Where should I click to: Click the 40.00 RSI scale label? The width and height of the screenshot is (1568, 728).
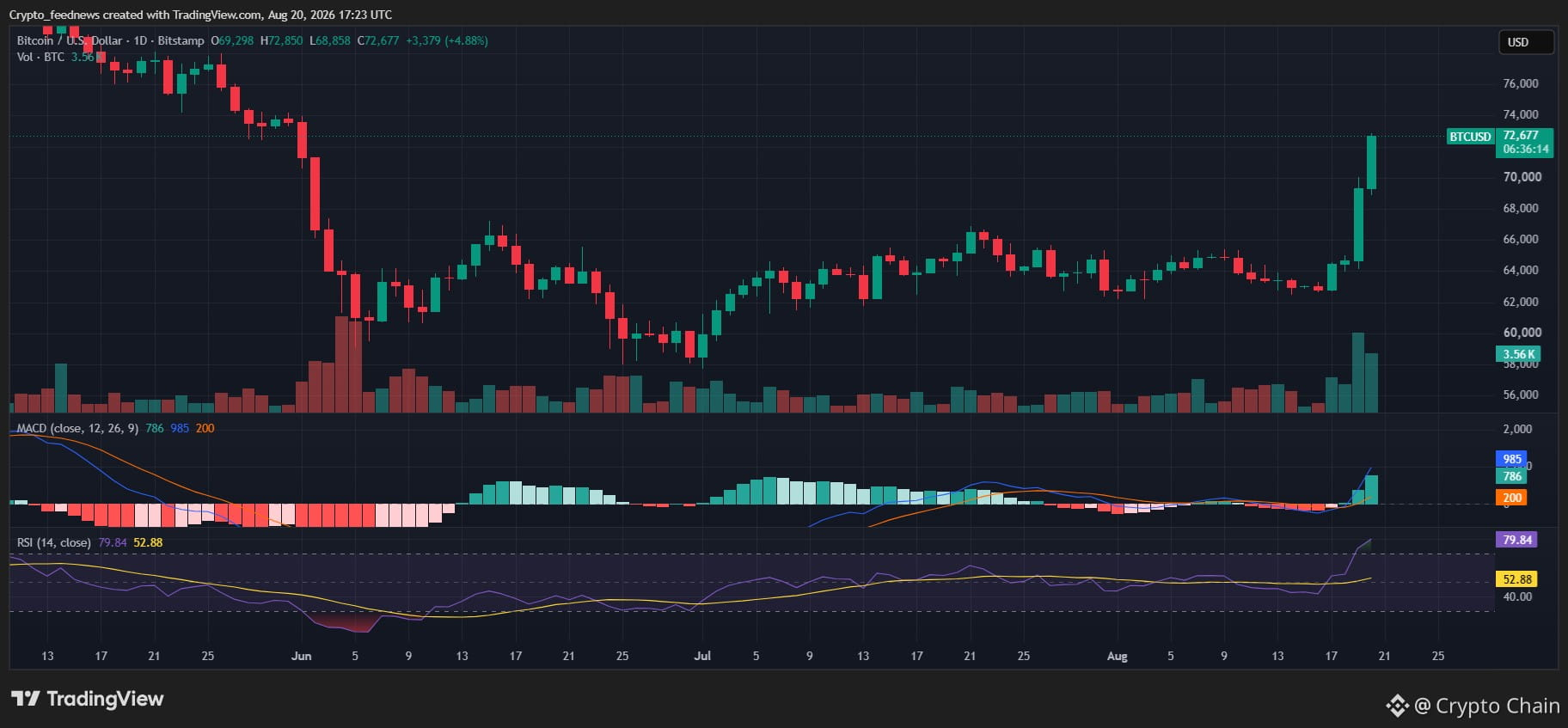pos(1517,596)
